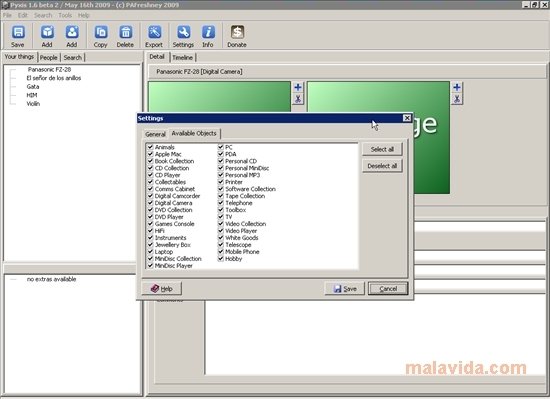Remove second image with cut icon
The image size is (550, 399).
(457, 99)
